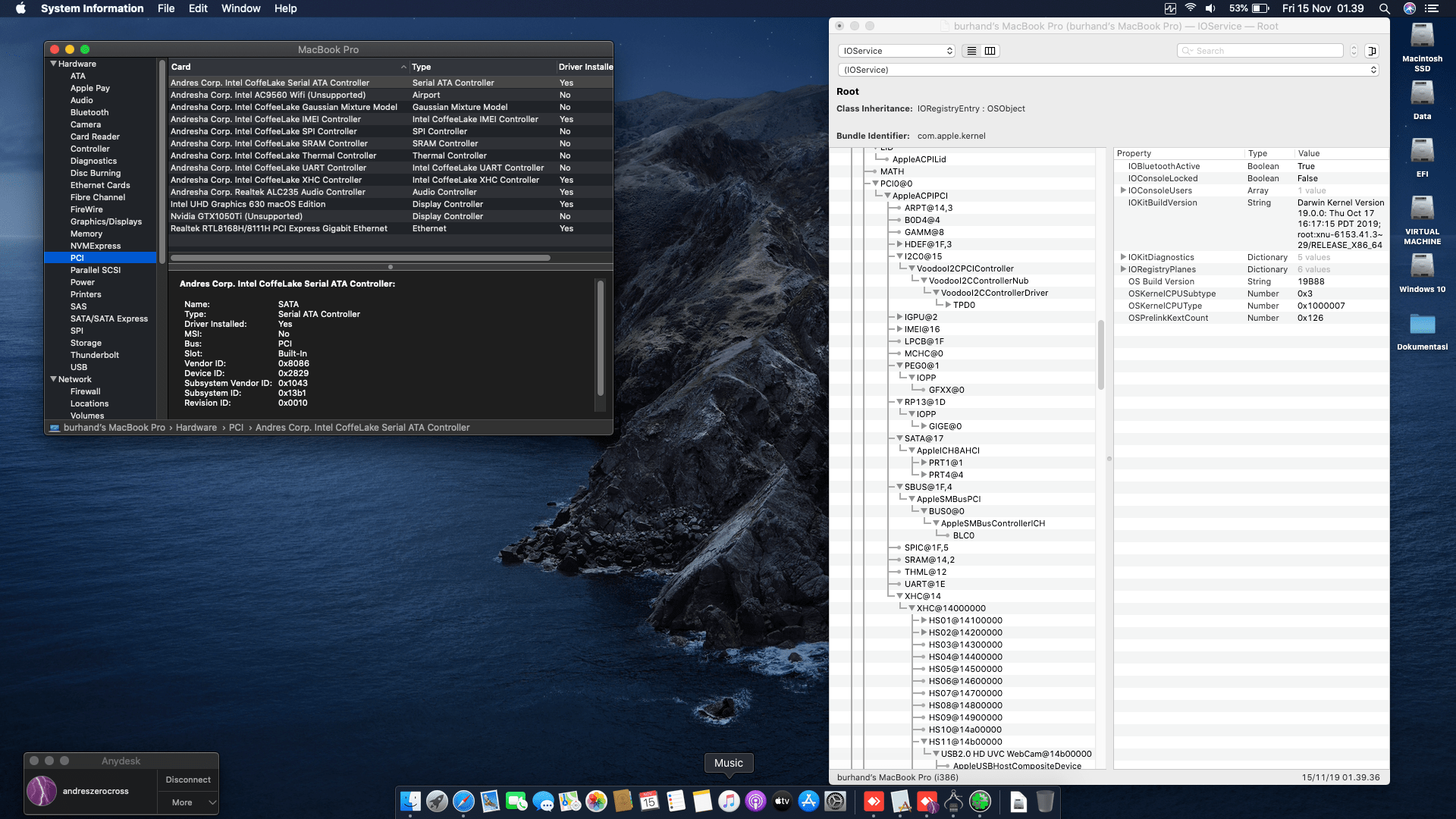The height and width of the screenshot is (819, 1456).
Task: Open the IOService plane dropdown
Action: pyautogui.click(x=896, y=51)
